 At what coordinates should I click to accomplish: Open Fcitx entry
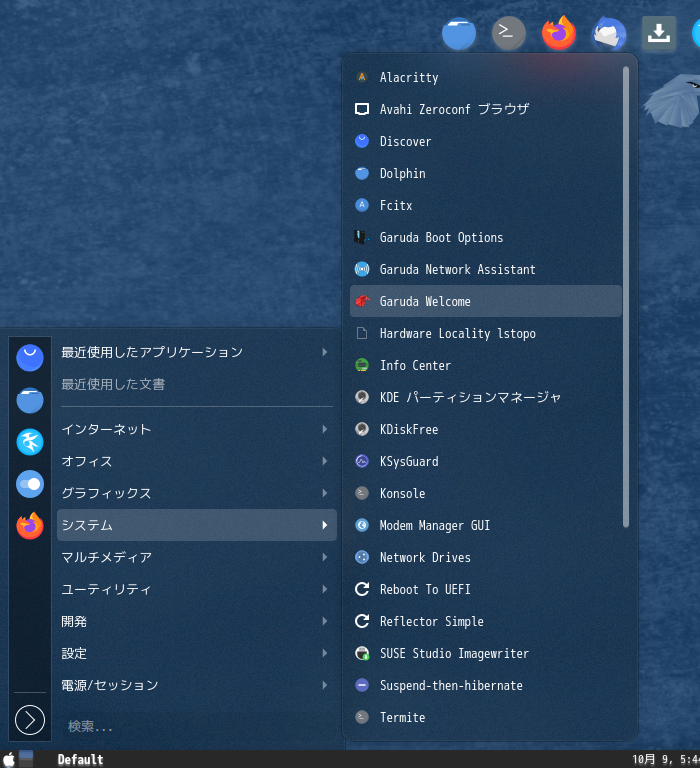click(485, 205)
